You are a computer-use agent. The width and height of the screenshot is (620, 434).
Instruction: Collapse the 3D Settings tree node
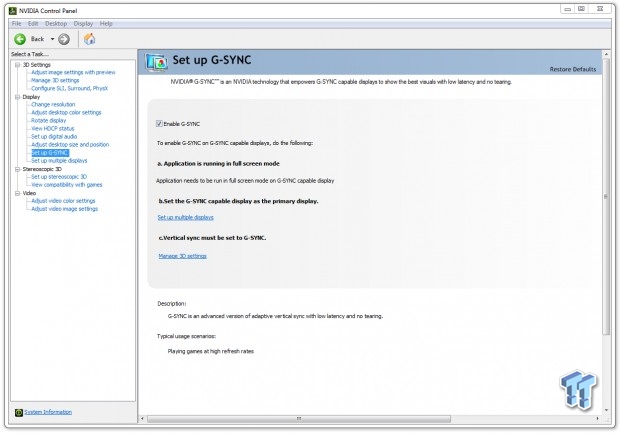point(17,64)
